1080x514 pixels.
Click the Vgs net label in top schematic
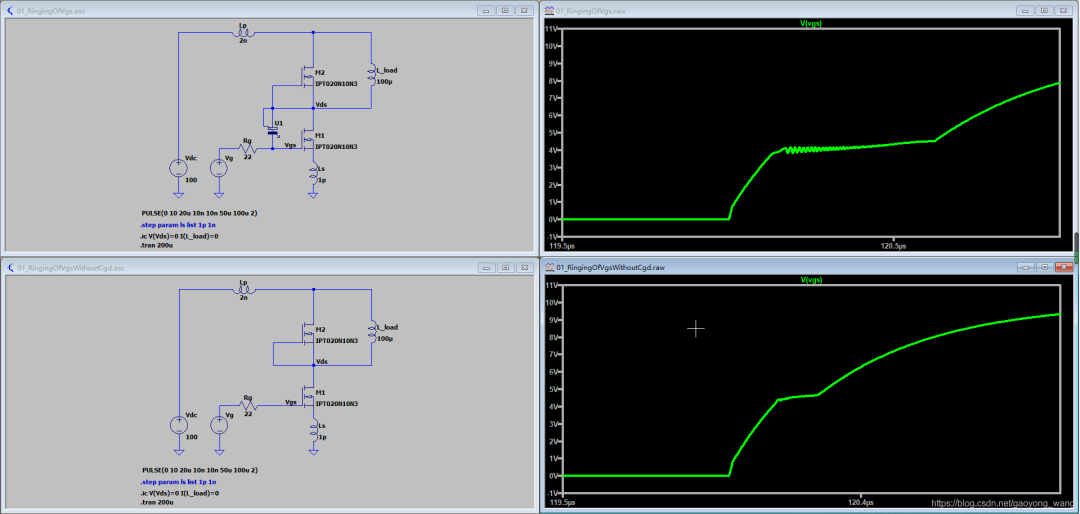click(x=291, y=145)
